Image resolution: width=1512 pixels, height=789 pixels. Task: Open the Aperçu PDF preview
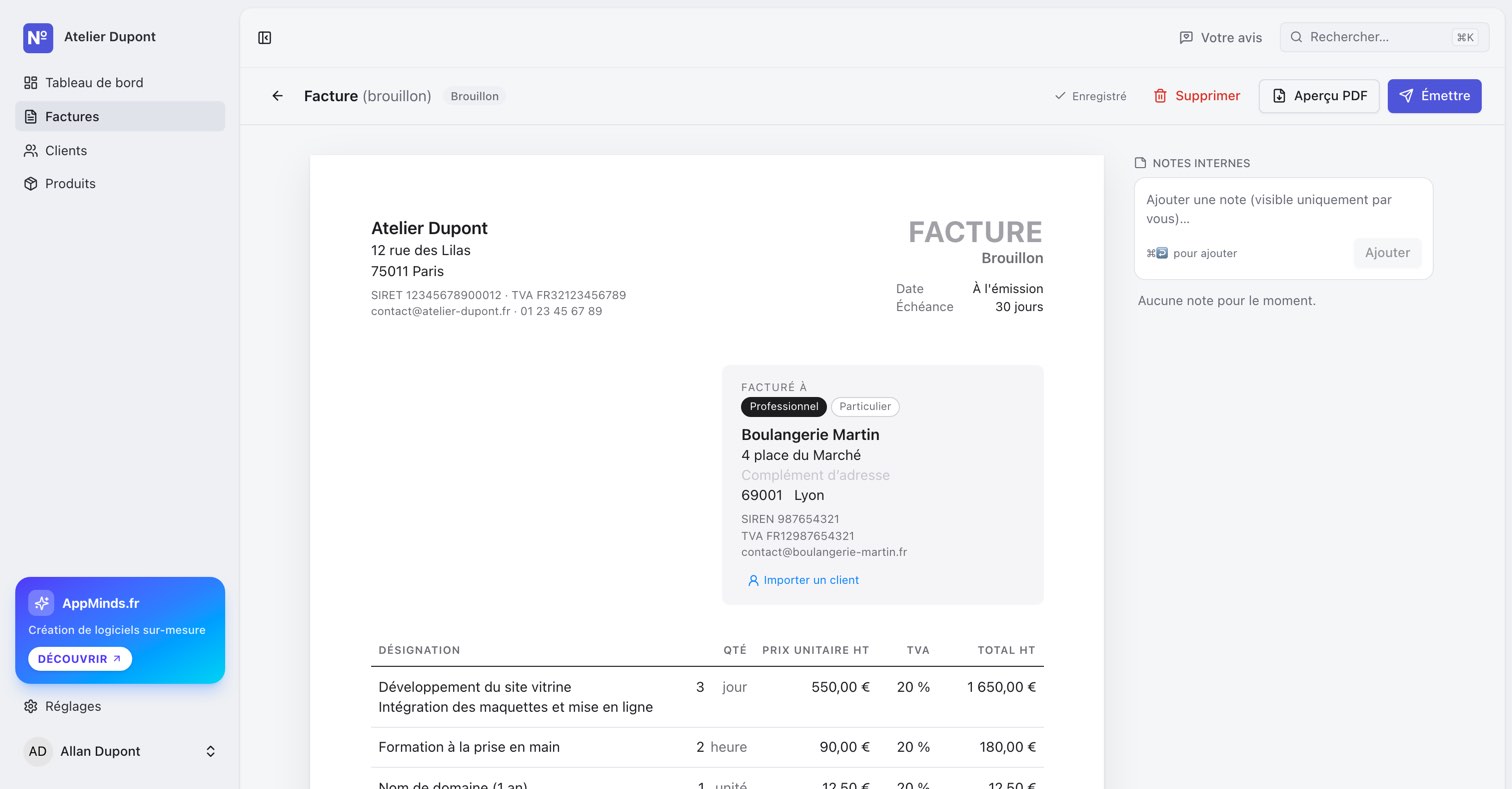[1319, 96]
